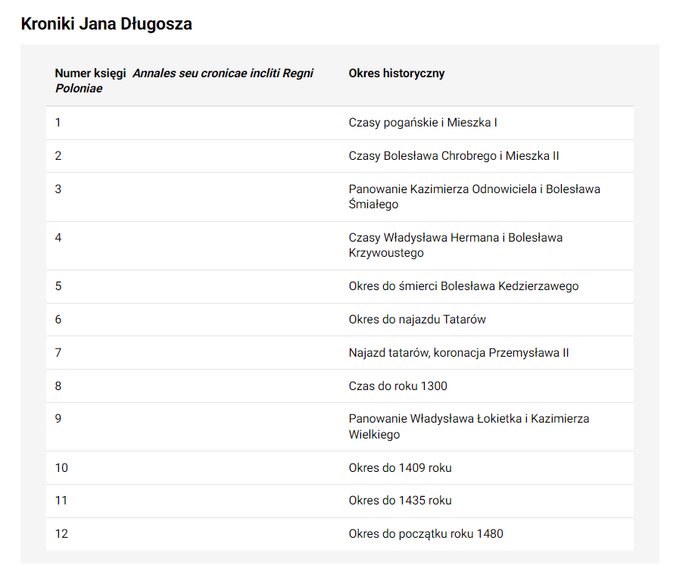Image resolution: width=692 pixels, height=587 pixels.
Task: Select the 'Okres historyczny' column header
Action: [x=396, y=73]
